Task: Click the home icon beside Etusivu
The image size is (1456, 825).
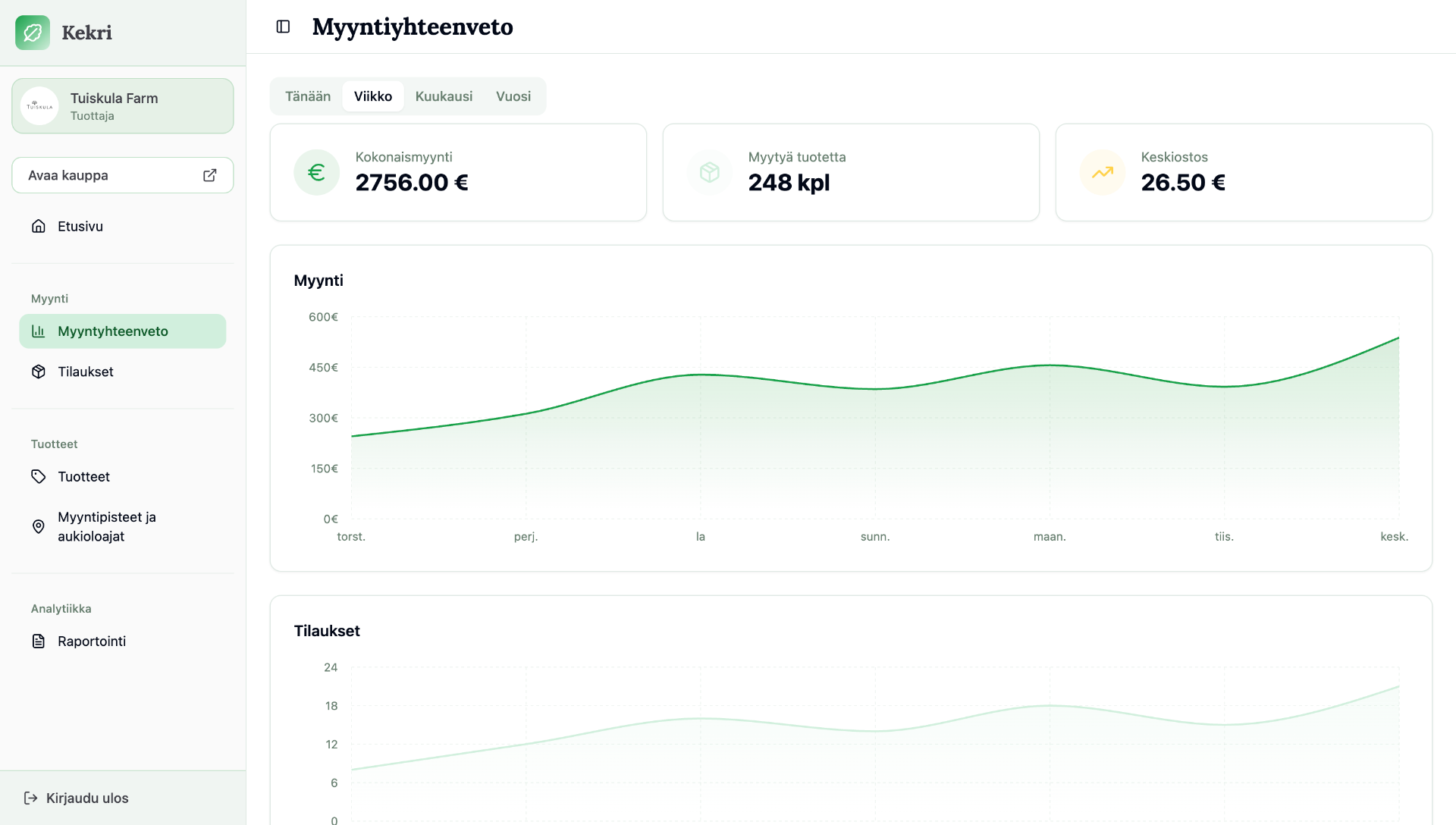Action: click(x=39, y=226)
